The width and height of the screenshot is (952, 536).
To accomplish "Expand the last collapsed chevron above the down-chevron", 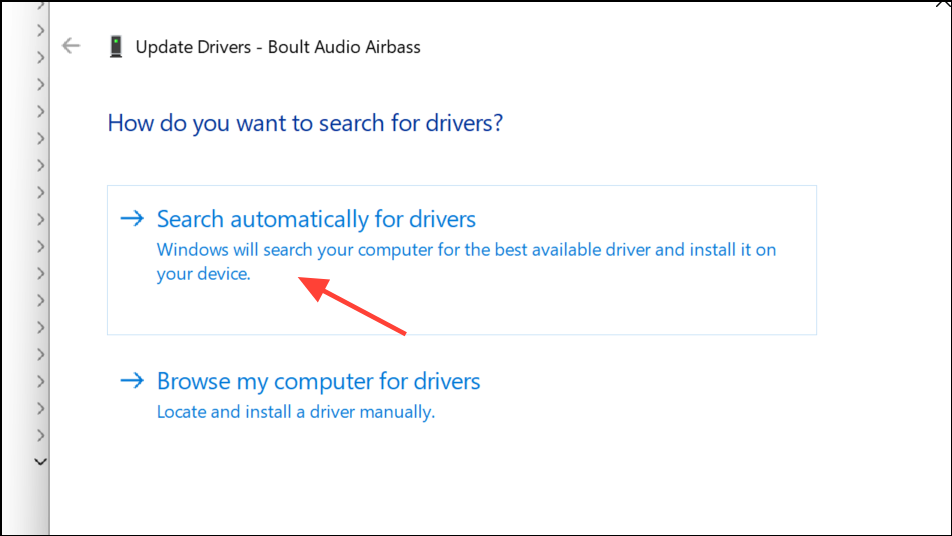I will point(41,435).
